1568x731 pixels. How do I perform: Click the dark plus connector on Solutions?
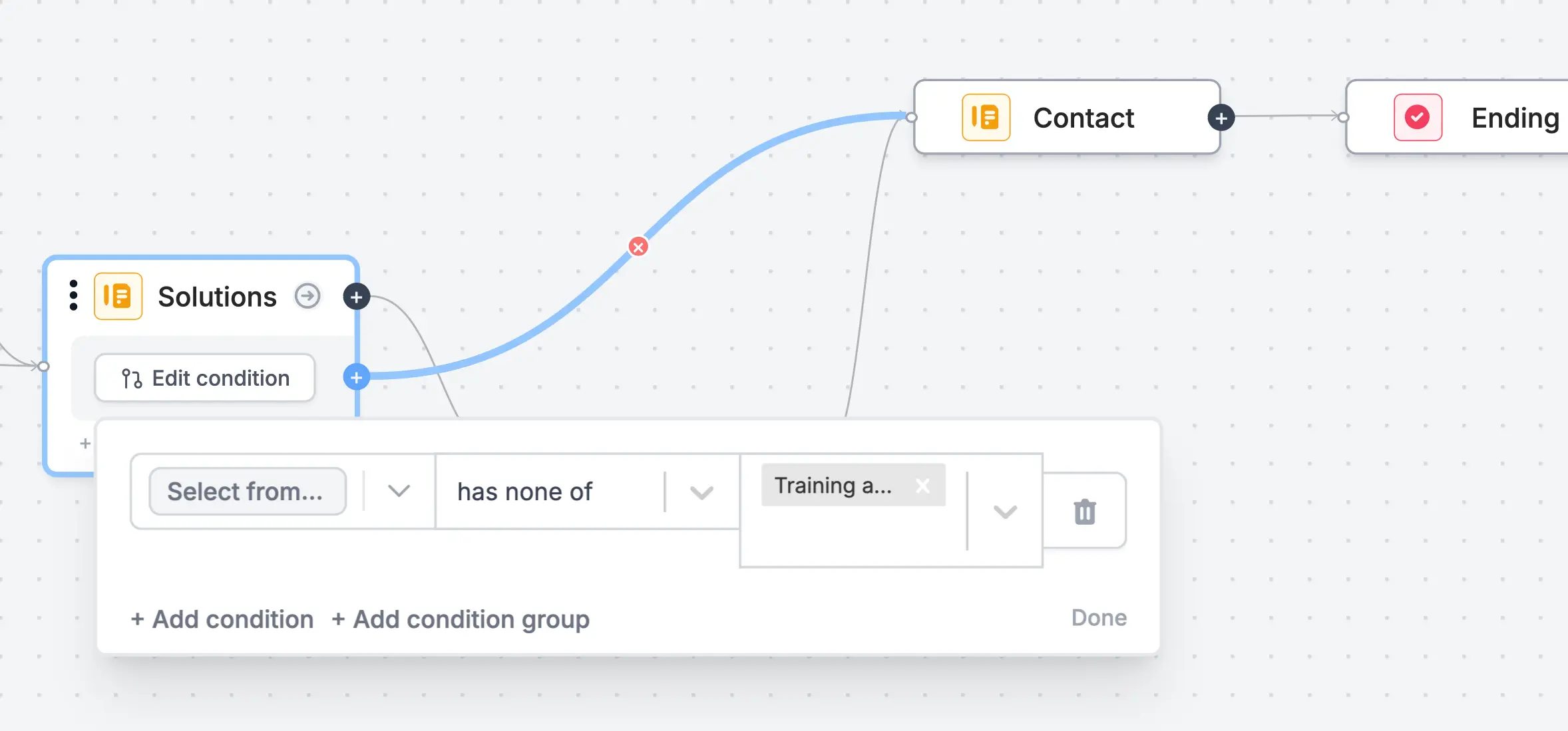click(x=357, y=297)
